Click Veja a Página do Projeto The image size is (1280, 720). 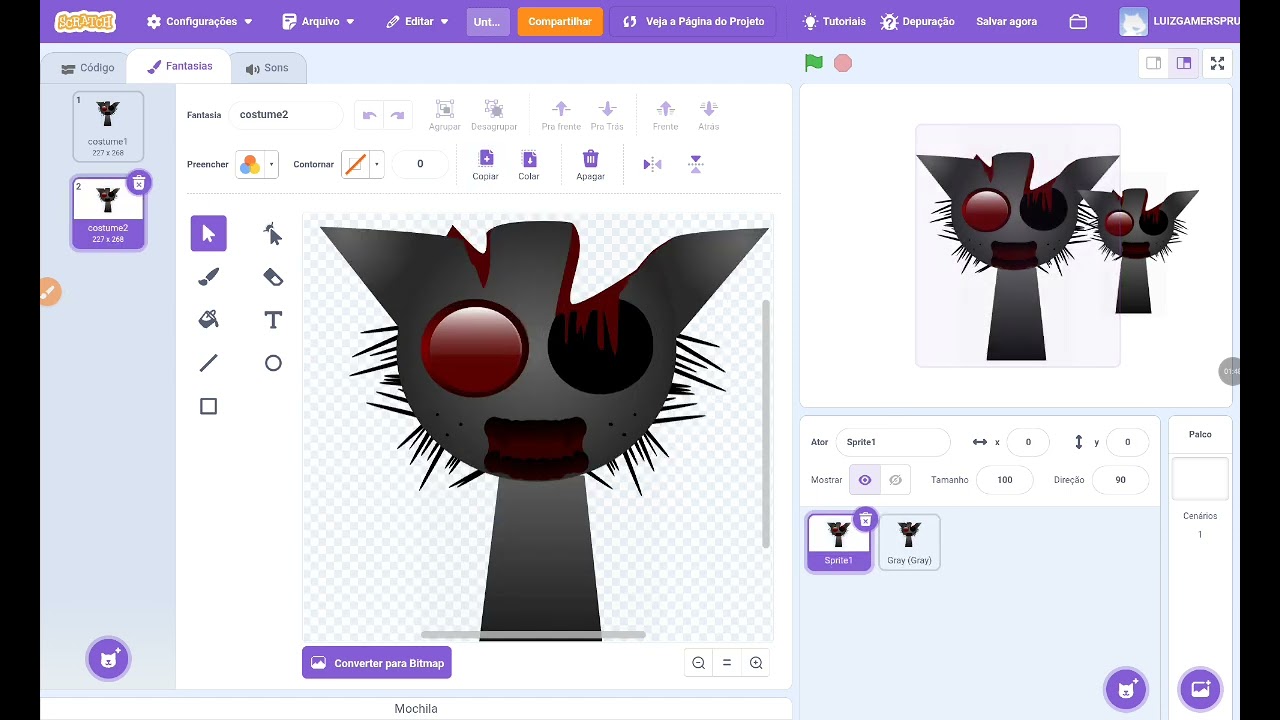point(693,21)
